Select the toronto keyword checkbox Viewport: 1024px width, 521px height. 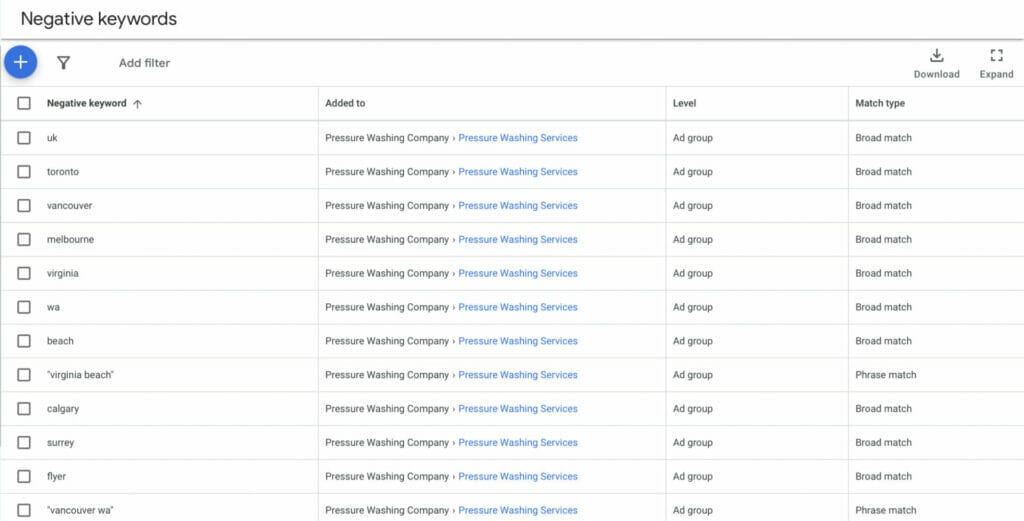coord(24,172)
